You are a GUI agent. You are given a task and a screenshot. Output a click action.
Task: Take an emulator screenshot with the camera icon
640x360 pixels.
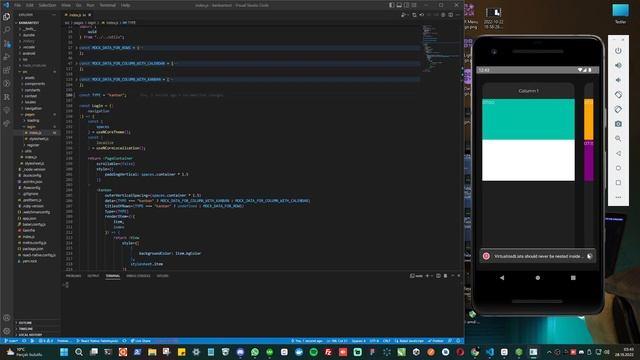(618, 124)
